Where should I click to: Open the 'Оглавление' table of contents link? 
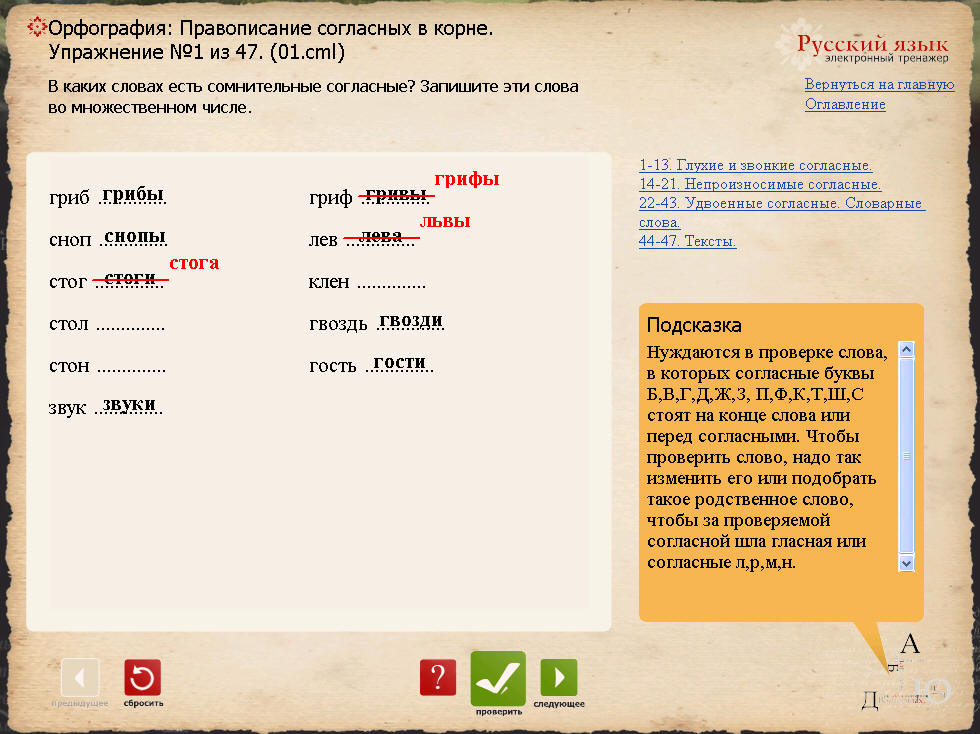(x=845, y=104)
